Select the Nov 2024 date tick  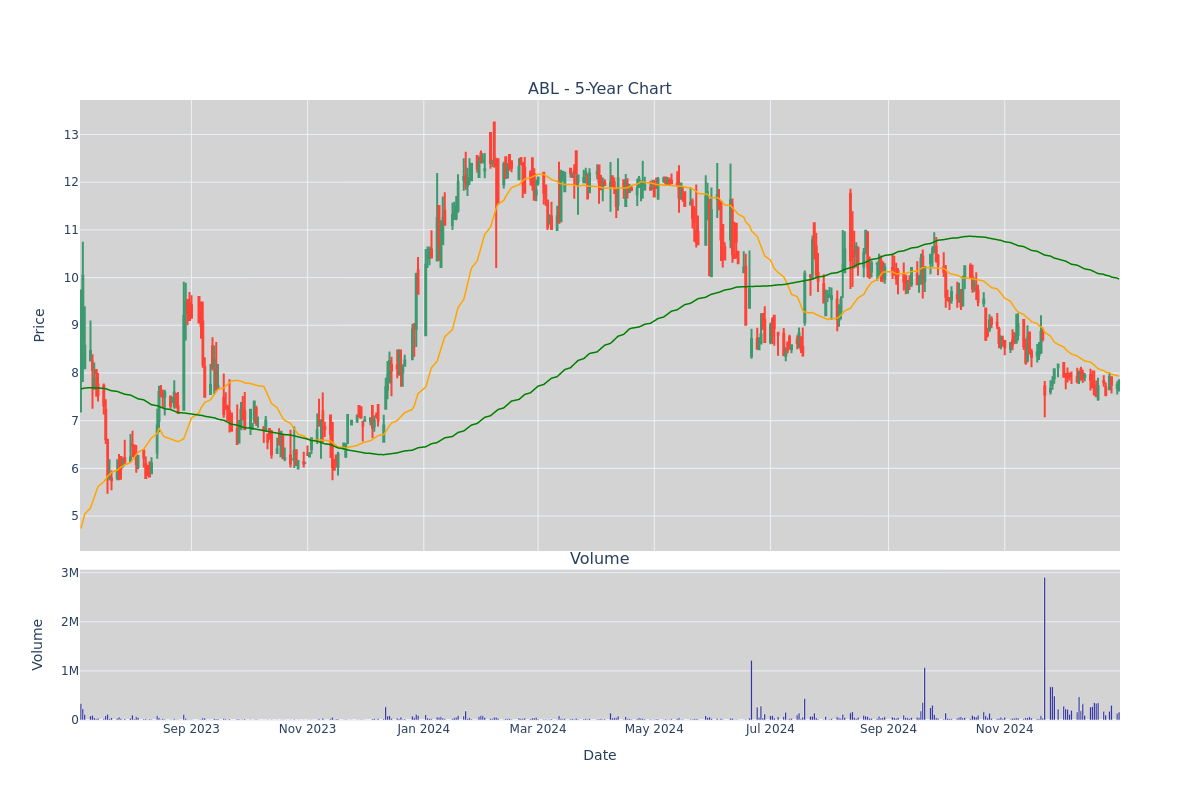click(x=1004, y=729)
